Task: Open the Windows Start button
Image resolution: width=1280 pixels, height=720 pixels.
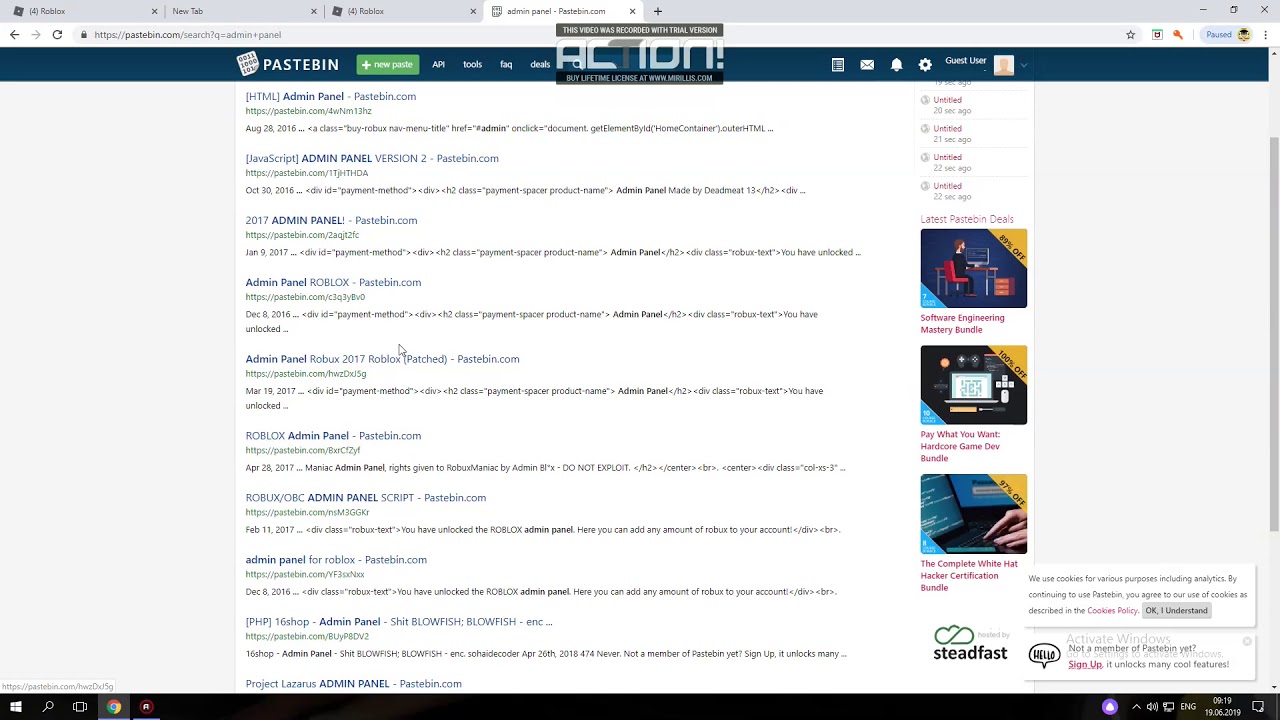Action: (16, 707)
